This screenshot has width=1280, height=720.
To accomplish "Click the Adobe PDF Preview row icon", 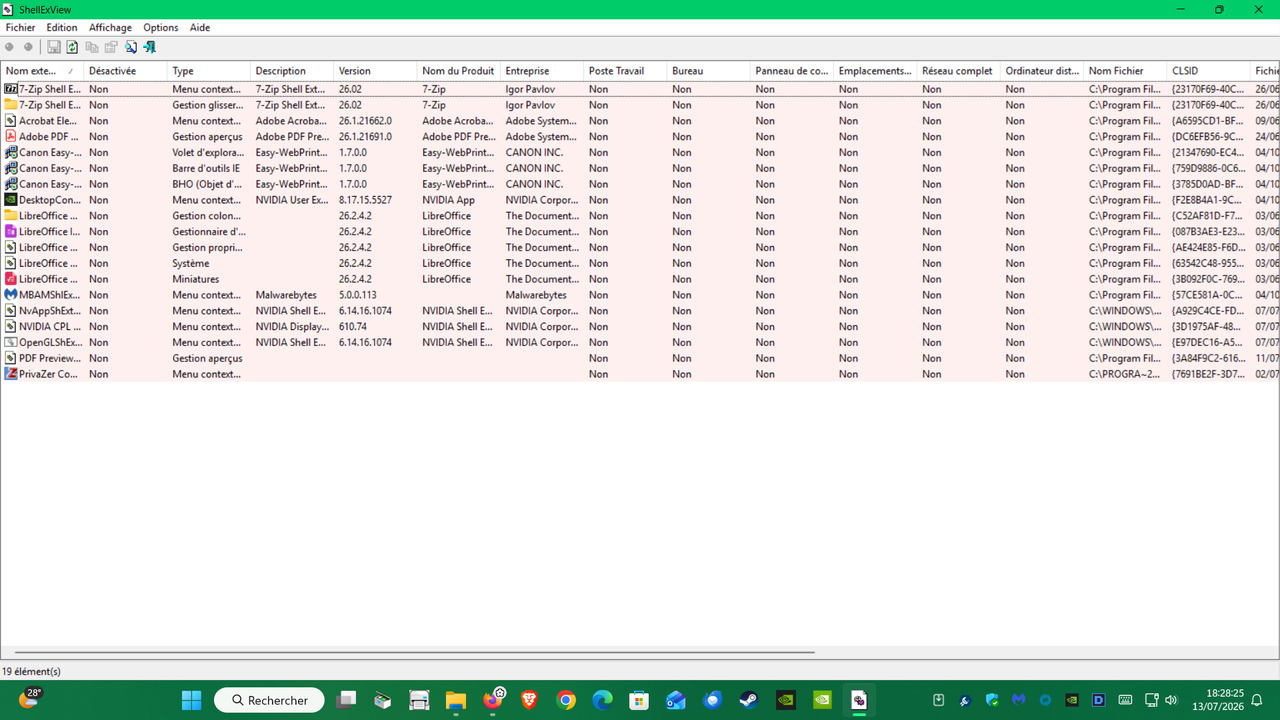I will (x=11, y=137).
